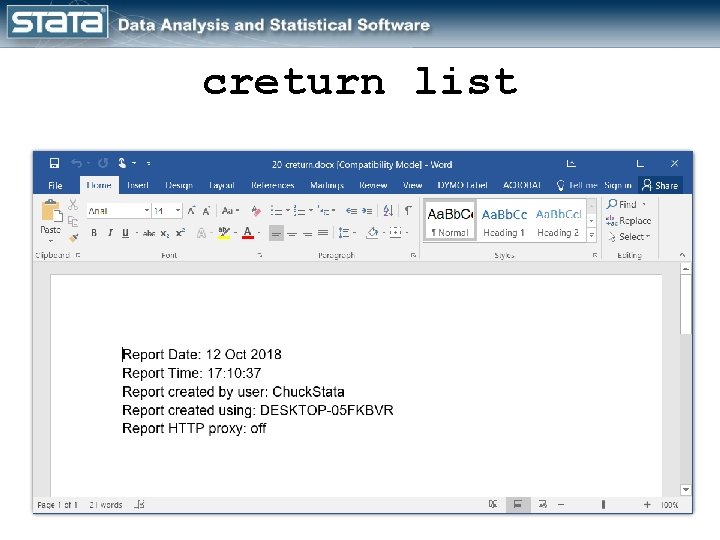Apply the Normal style
Screen dimensions: 720x540
tap(450, 221)
